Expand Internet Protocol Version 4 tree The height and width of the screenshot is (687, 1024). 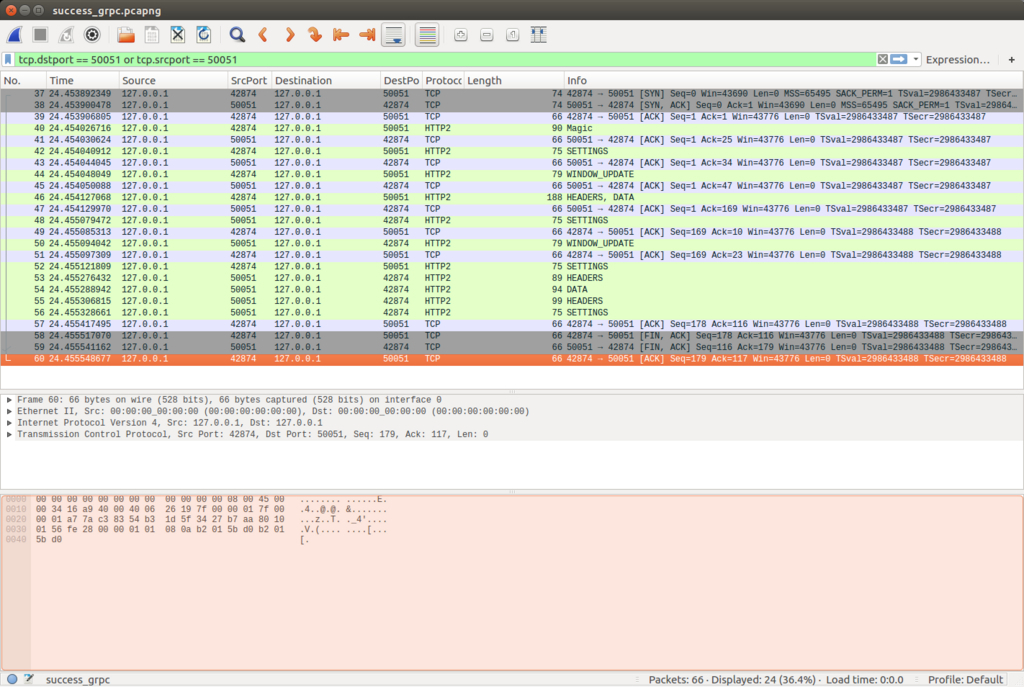click(9, 423)
